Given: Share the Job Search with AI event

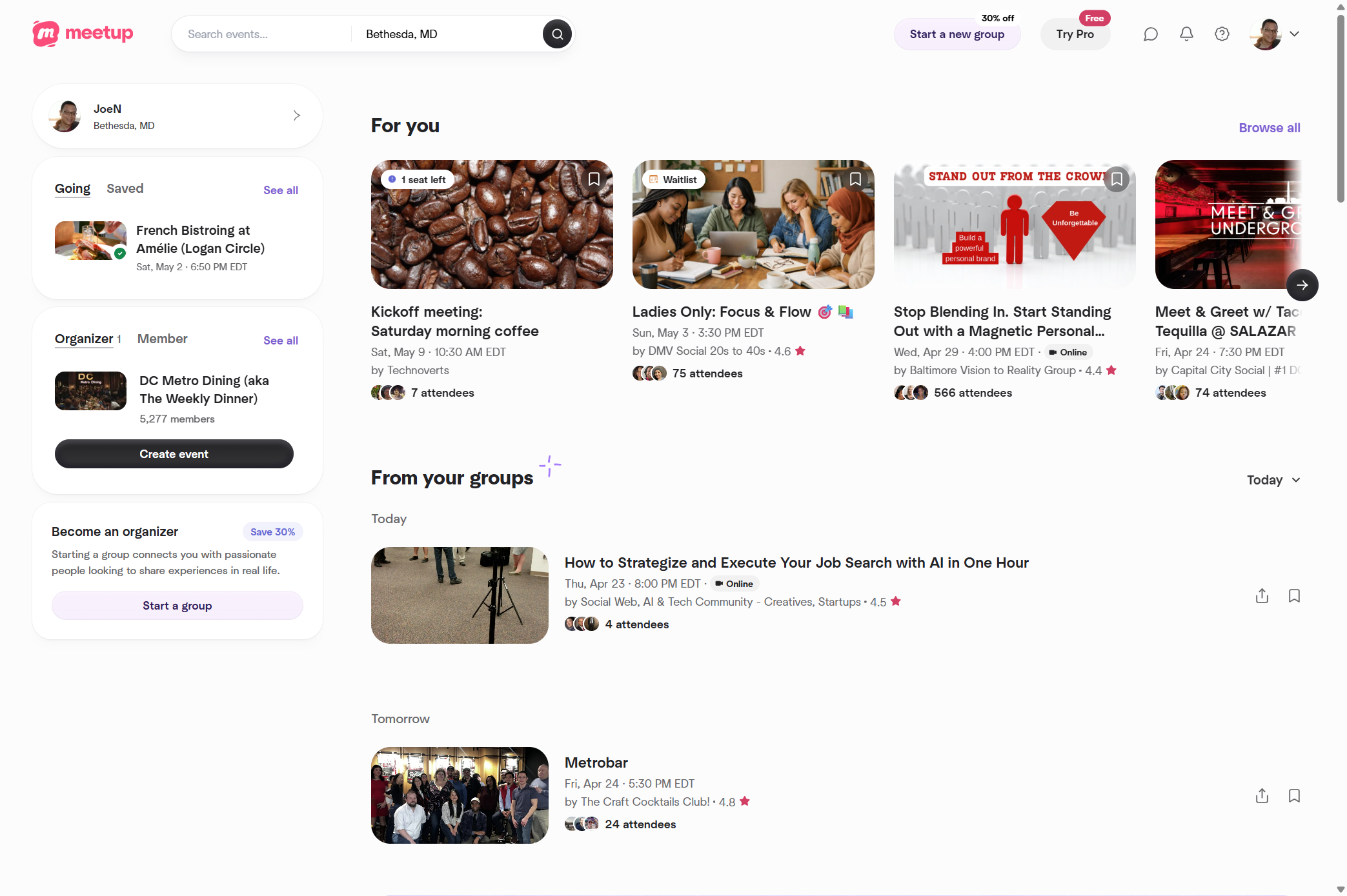Looking at the screenshot, I should coord(1262,595).
